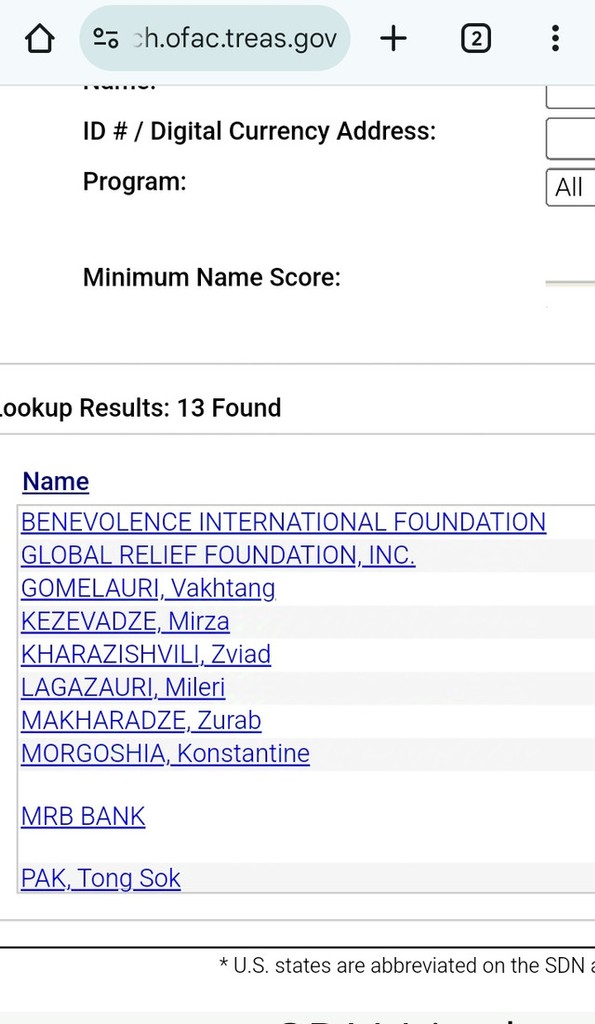View LAGAZAURI, Mileri details
This screenshot has height=1024, width=595.
[123, 688]
